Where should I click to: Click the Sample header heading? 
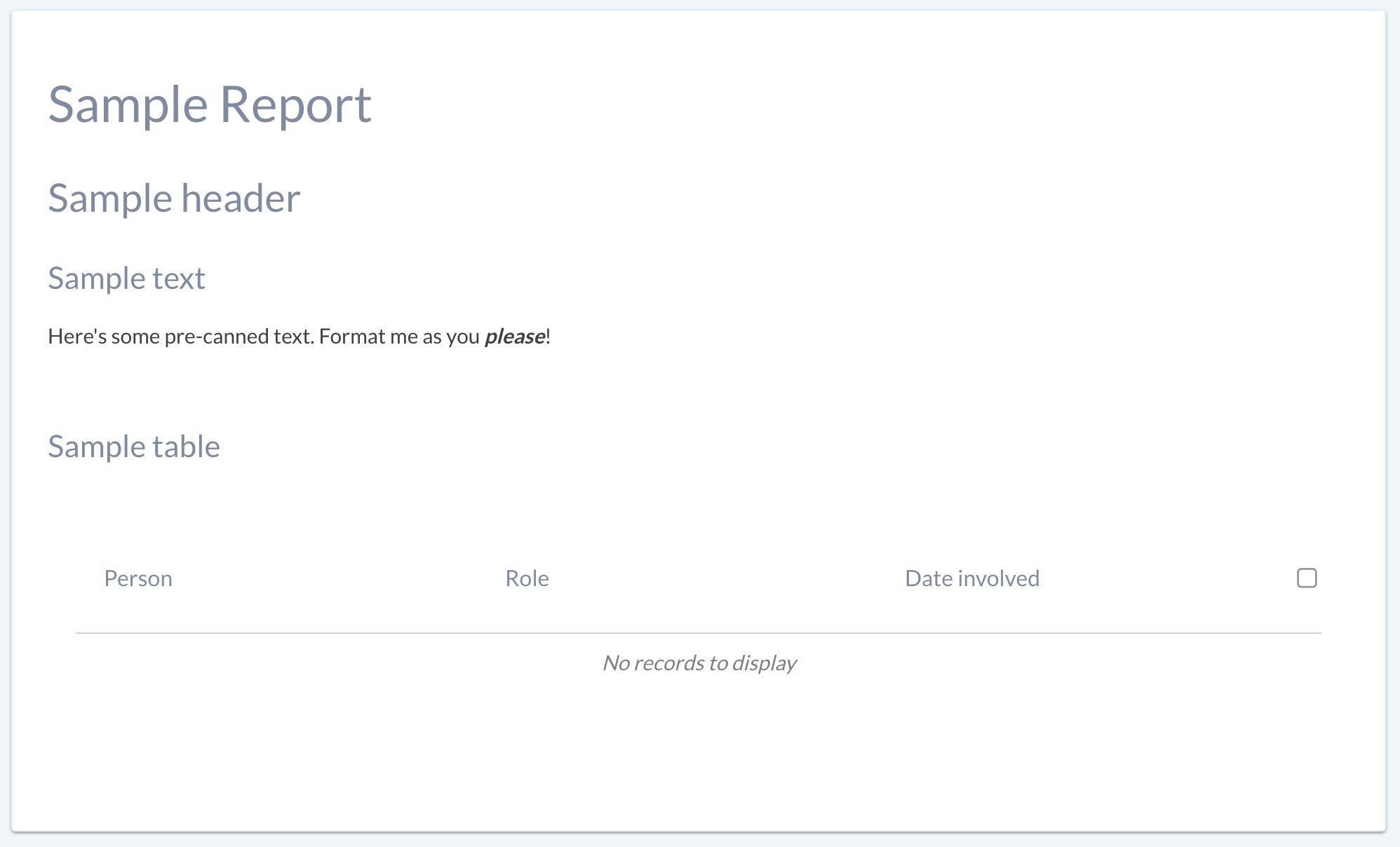[174, 198]
